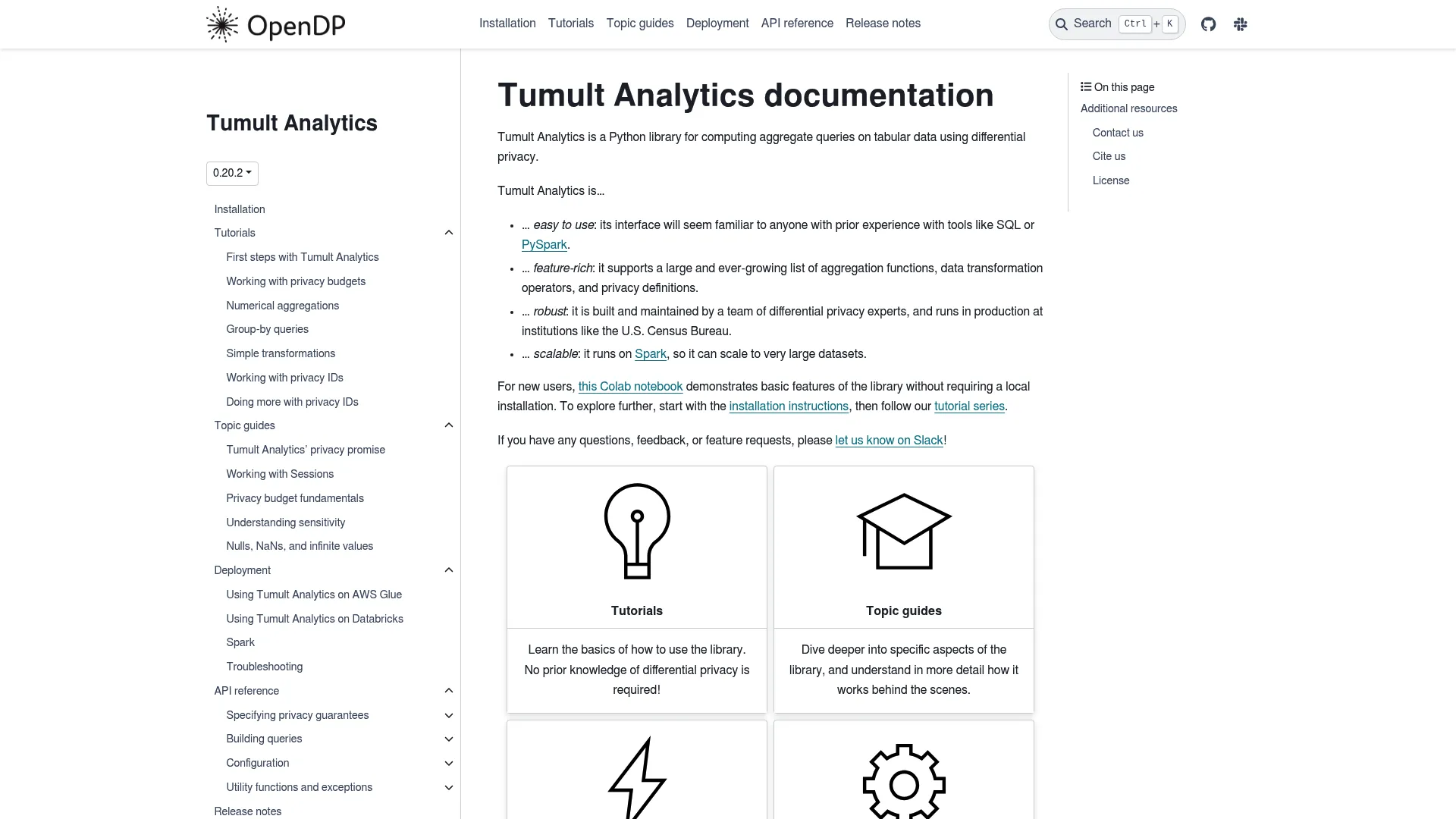Click let us know on Slack link
Image resolution: width=1456 pixels, height=819 pixels.
coord(889,441)
